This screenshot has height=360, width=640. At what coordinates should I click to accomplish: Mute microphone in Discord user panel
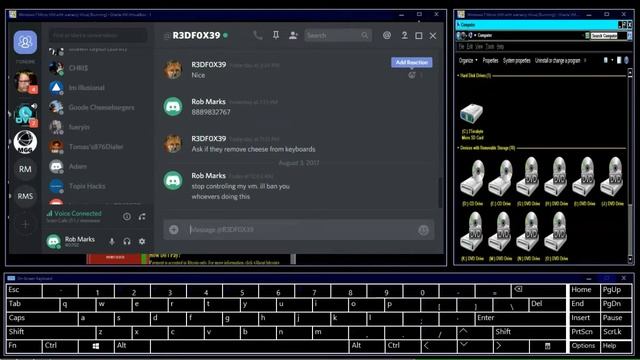point(112,242)
